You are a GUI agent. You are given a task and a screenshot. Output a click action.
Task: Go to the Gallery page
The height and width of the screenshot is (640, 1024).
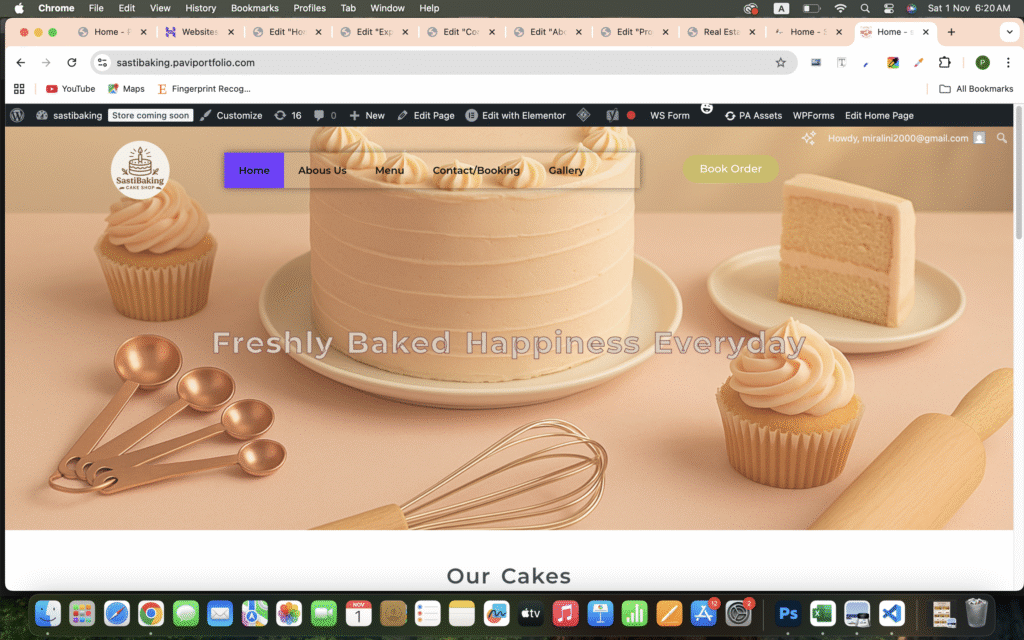tap(566, 170)
